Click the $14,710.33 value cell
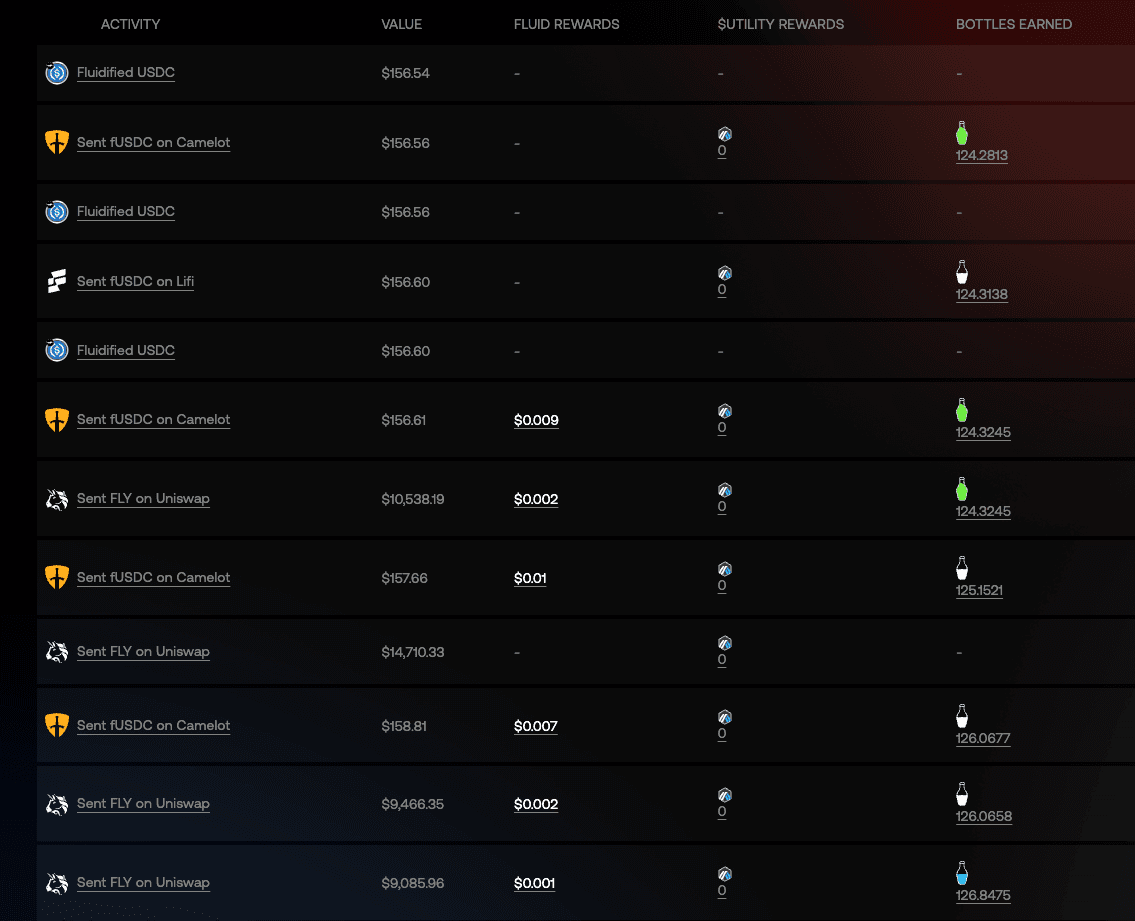Screen dimensions: 1135x921 pyautogui.click(x=413, y=652)
